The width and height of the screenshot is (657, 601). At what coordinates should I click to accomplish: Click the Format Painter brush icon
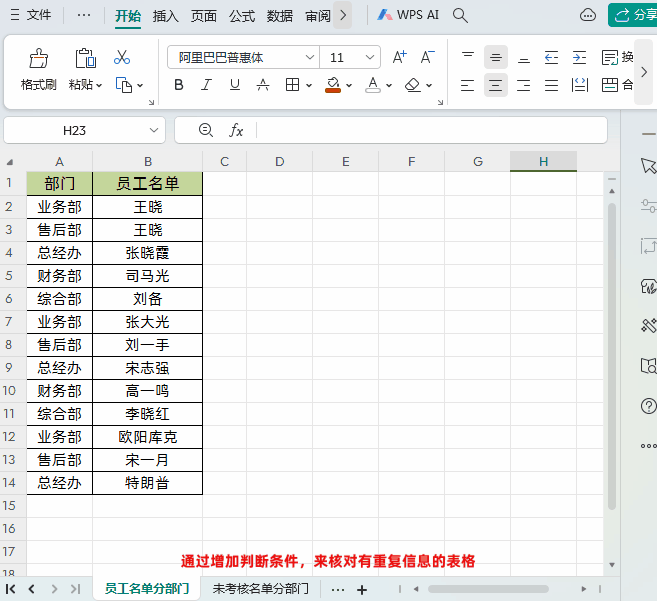[38, 58]
